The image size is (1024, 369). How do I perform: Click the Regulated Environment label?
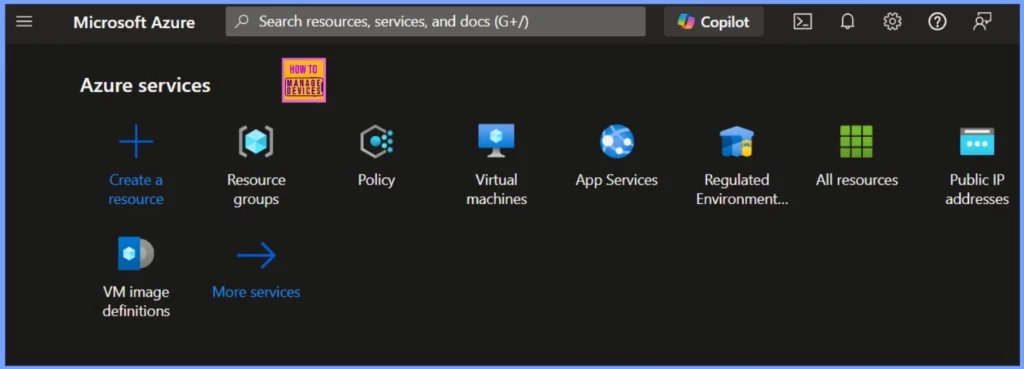coord(742,189)
